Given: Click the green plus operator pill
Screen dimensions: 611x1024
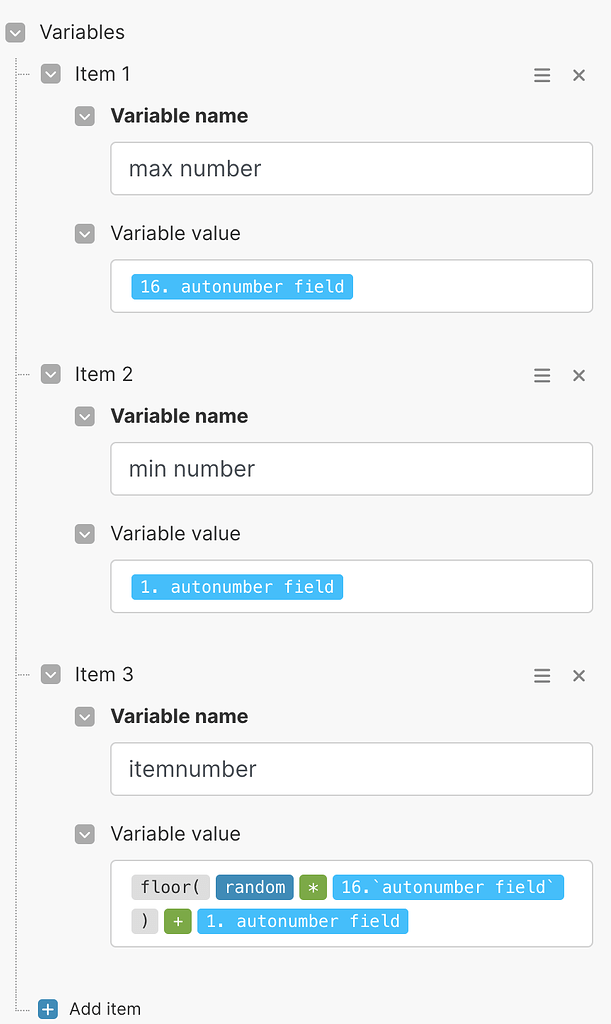Looking at the screenshot, I should [178, 921].
